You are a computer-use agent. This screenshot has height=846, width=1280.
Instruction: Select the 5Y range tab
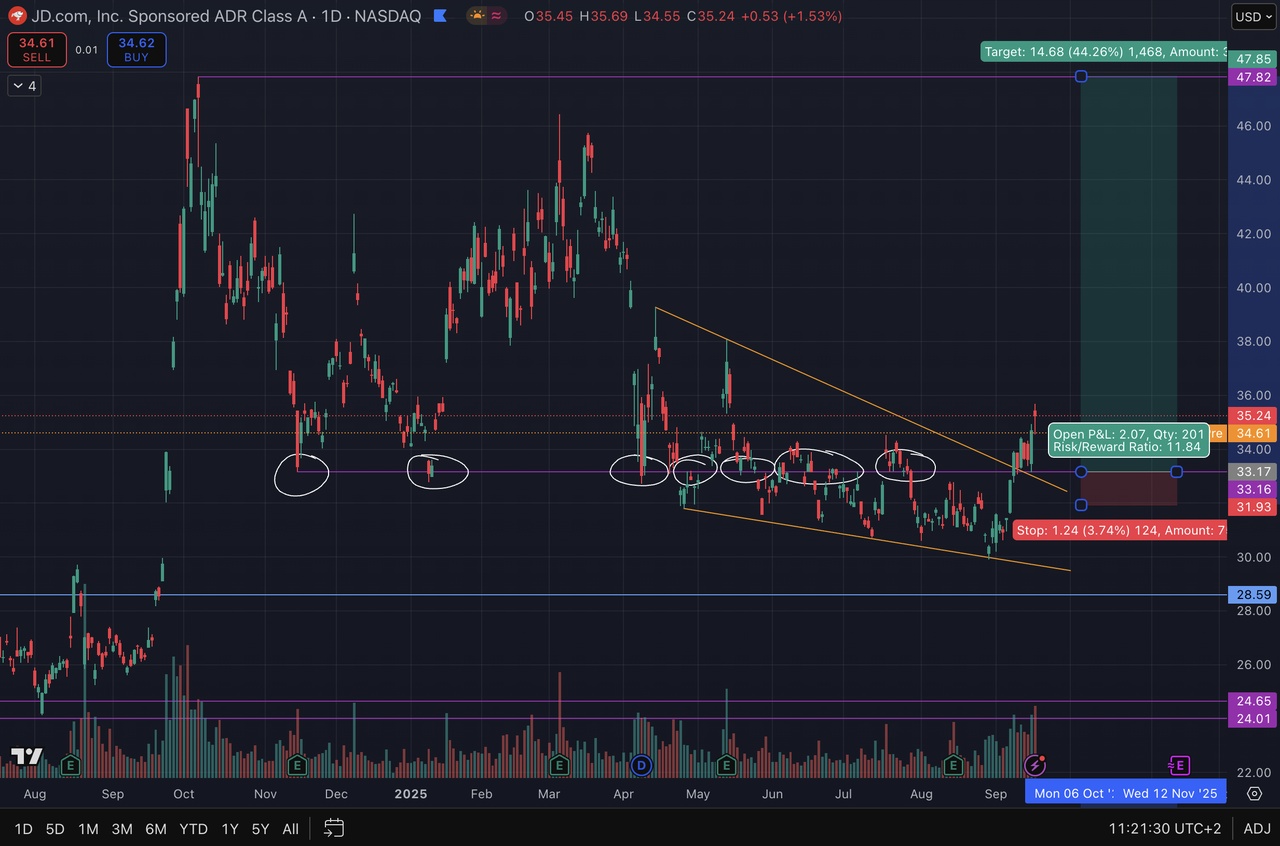[x=260, y=829]
